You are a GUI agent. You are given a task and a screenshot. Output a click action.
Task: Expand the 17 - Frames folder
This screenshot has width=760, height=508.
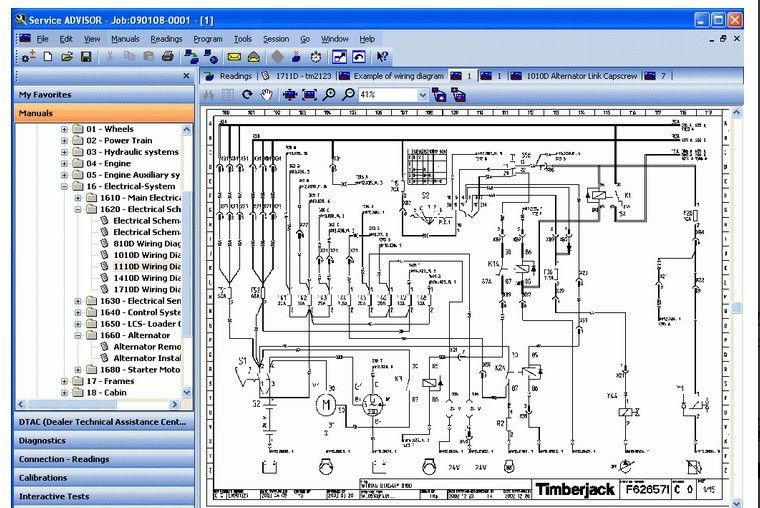(x=64, y=381)
